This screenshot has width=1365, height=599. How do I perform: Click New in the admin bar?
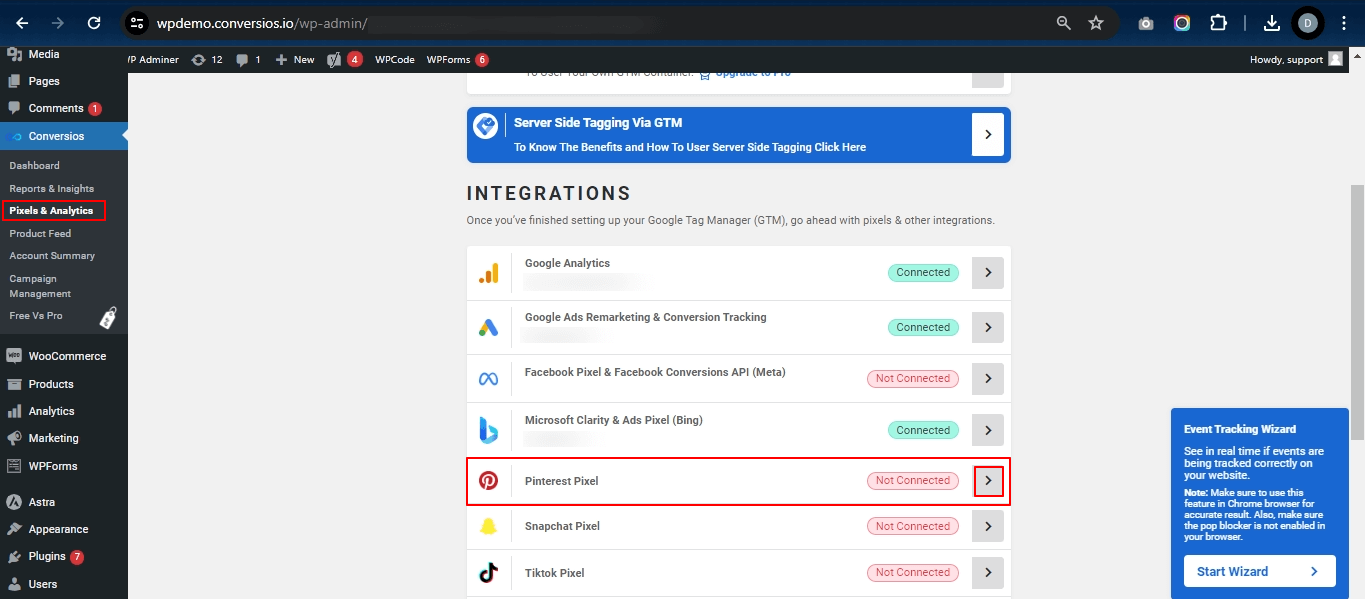point(295,60)
